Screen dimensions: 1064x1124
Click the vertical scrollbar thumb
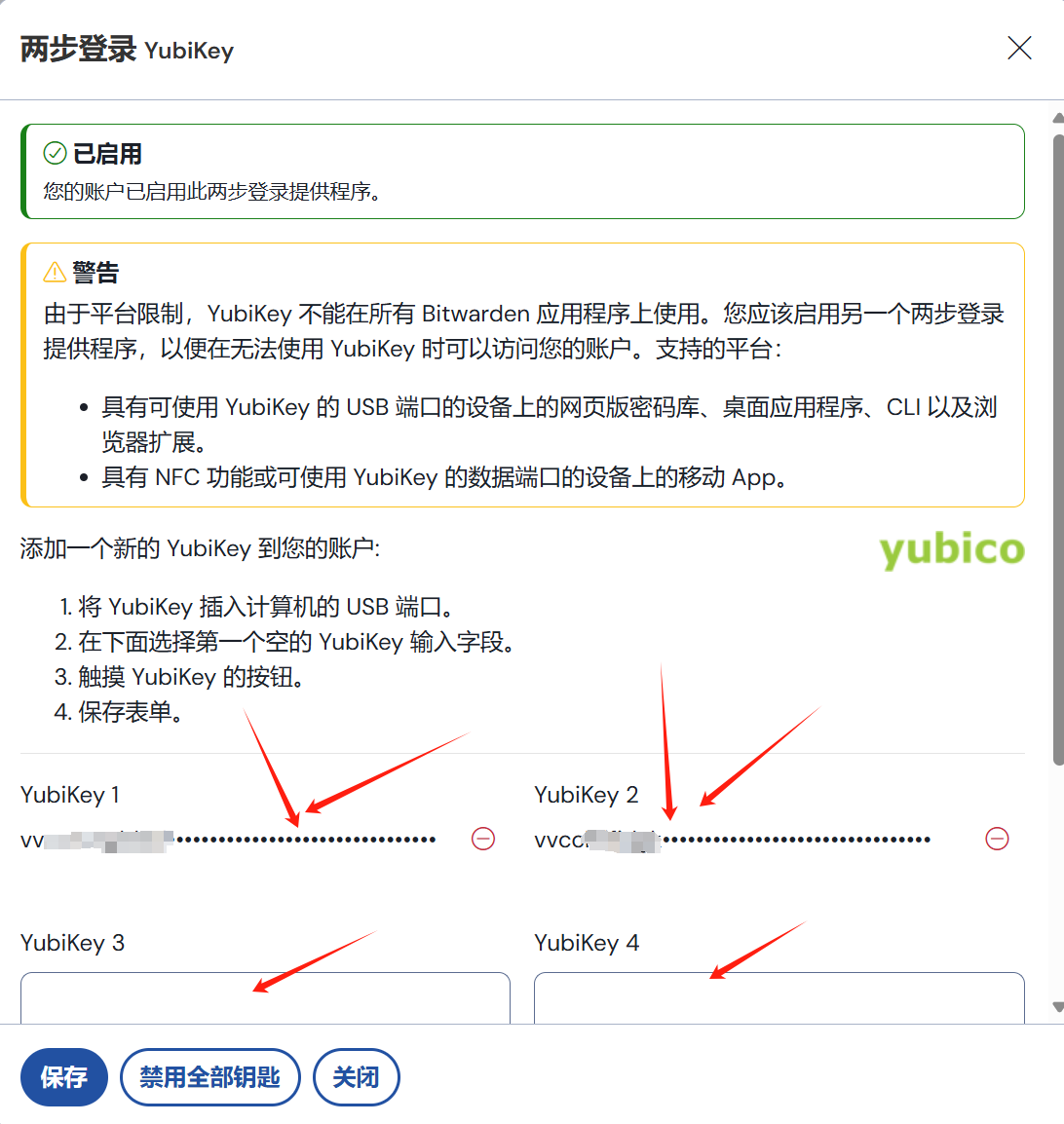1058,449
